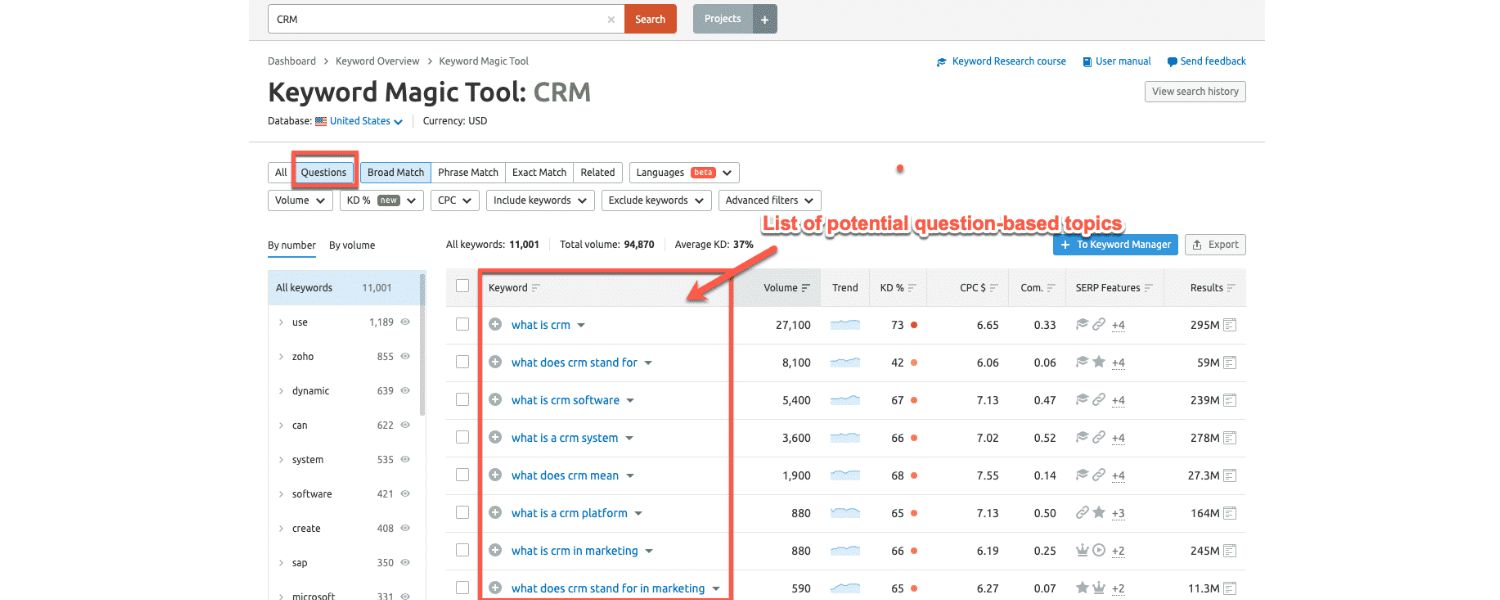Switch to the Questions tab
This screenshot has height=600, width=1500.
[323, 172]
